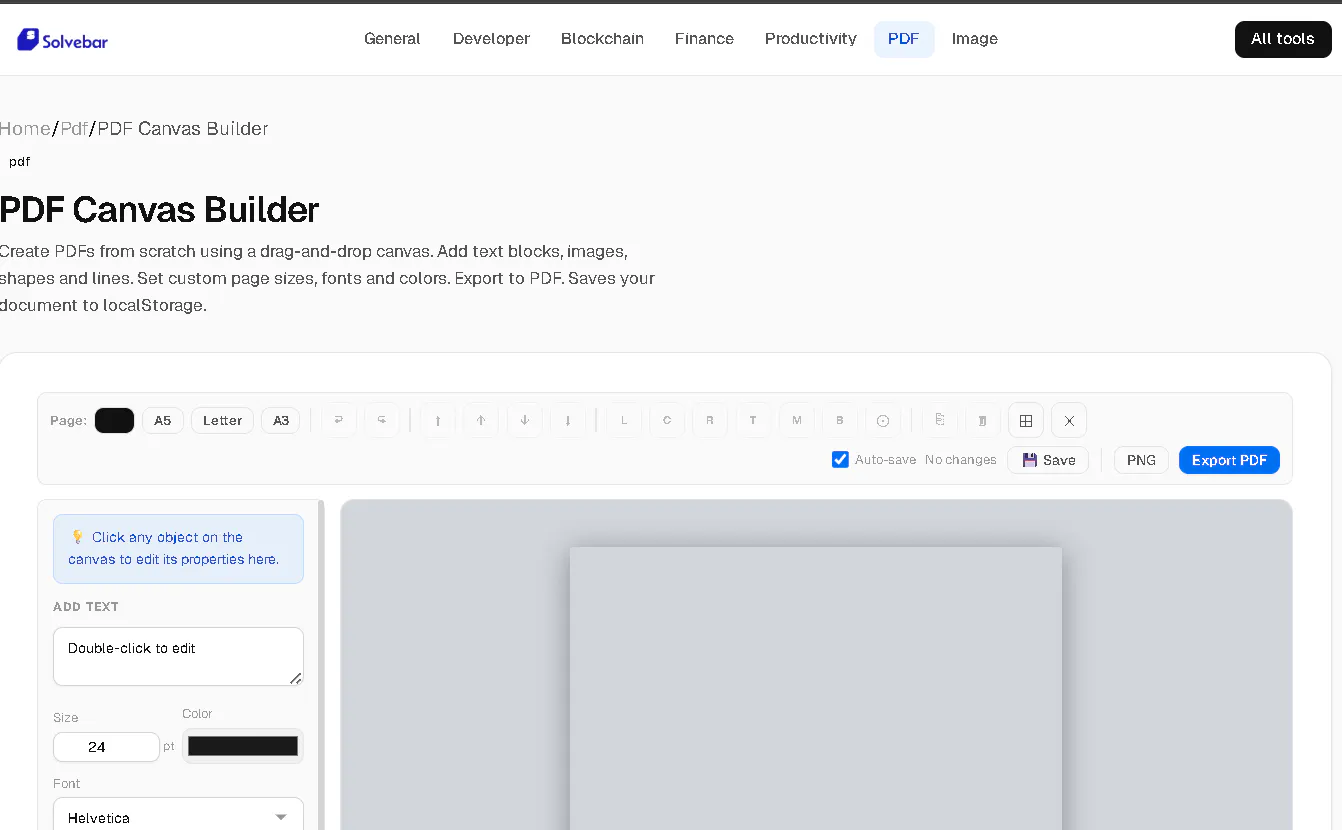This screenshot has height=830, width=1342.
Task: Align object middle with M button
Action: 797,420
